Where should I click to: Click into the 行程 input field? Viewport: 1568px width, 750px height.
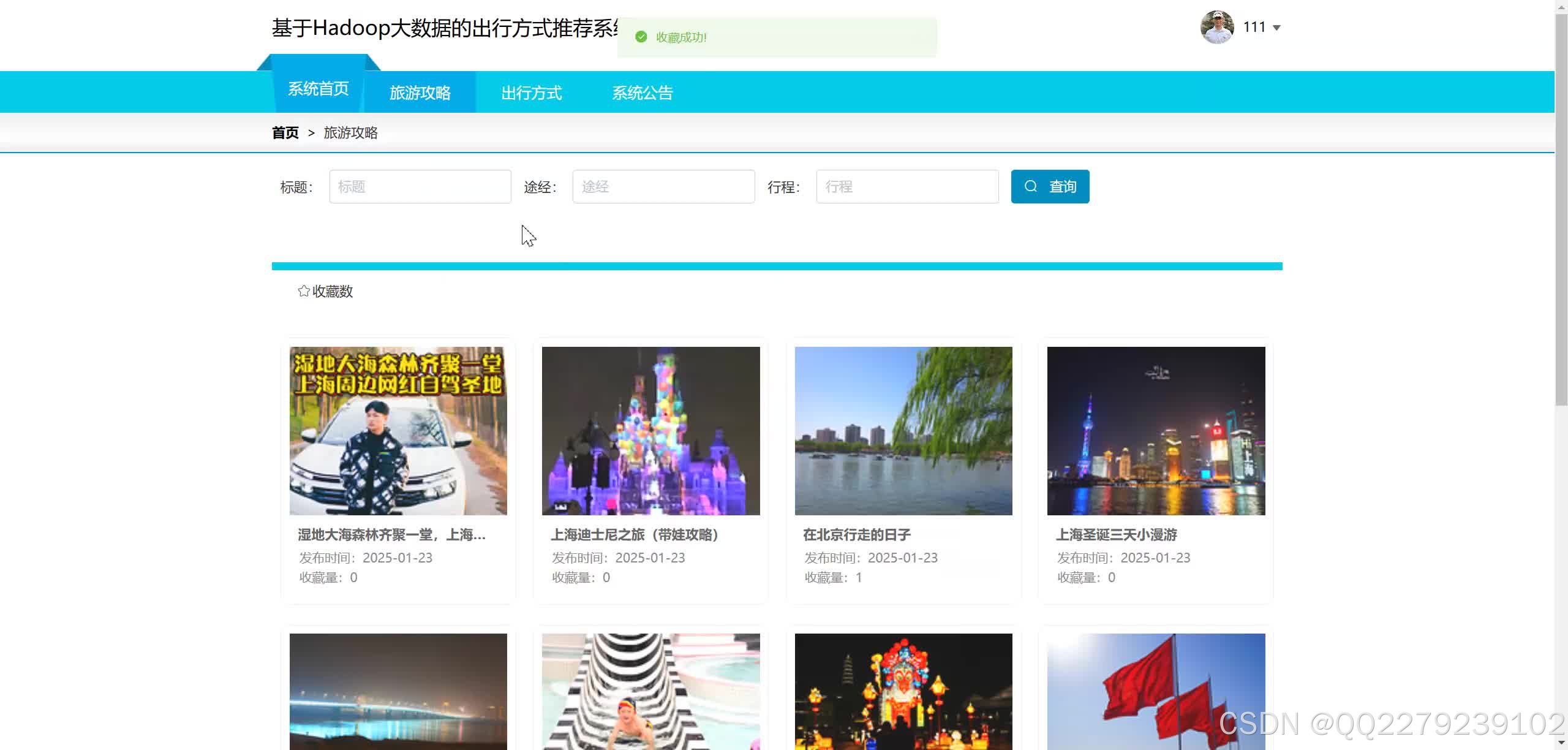pyautogui.click(x=907, y=186)
